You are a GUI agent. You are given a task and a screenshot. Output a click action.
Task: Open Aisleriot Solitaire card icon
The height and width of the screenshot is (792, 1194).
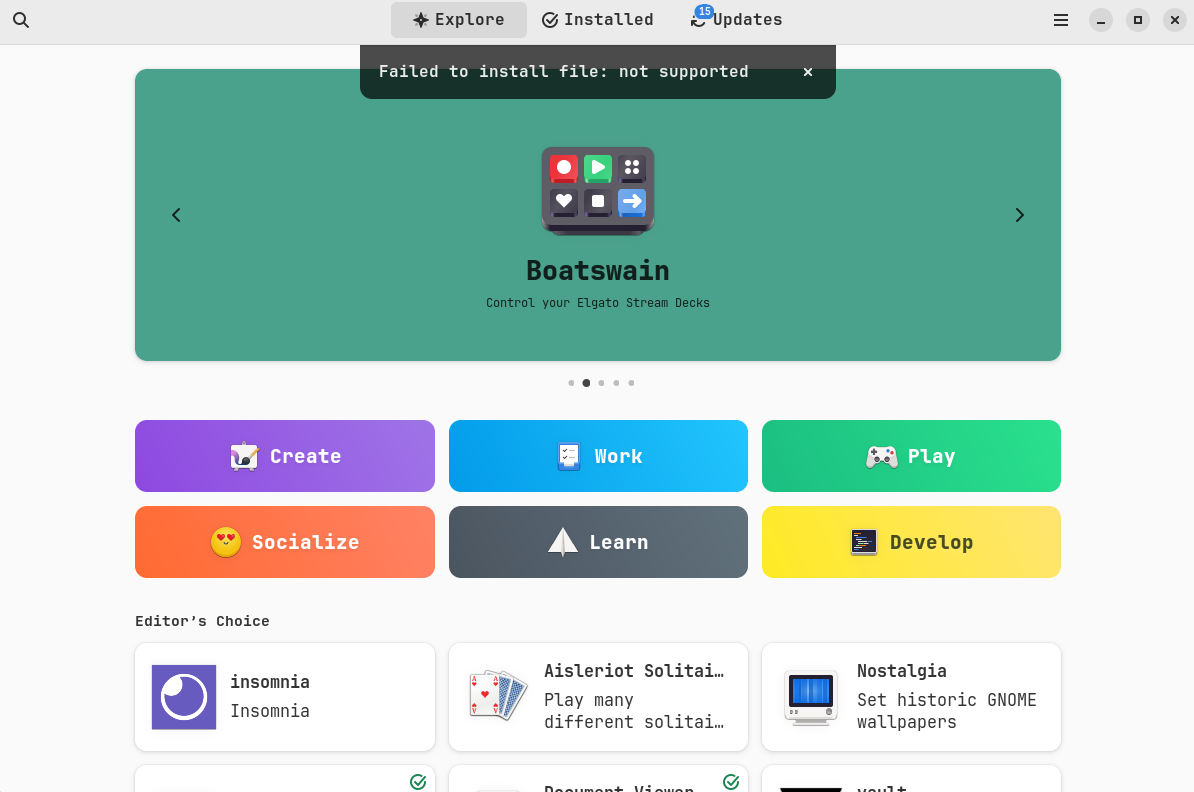[497, 695]
